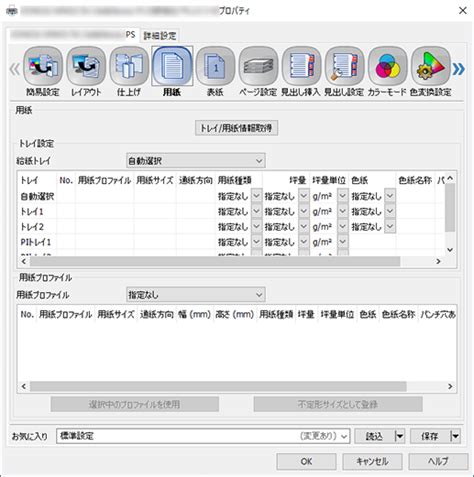
Task: Select the トレイ1 row in tray table
Action: point(231,211)
